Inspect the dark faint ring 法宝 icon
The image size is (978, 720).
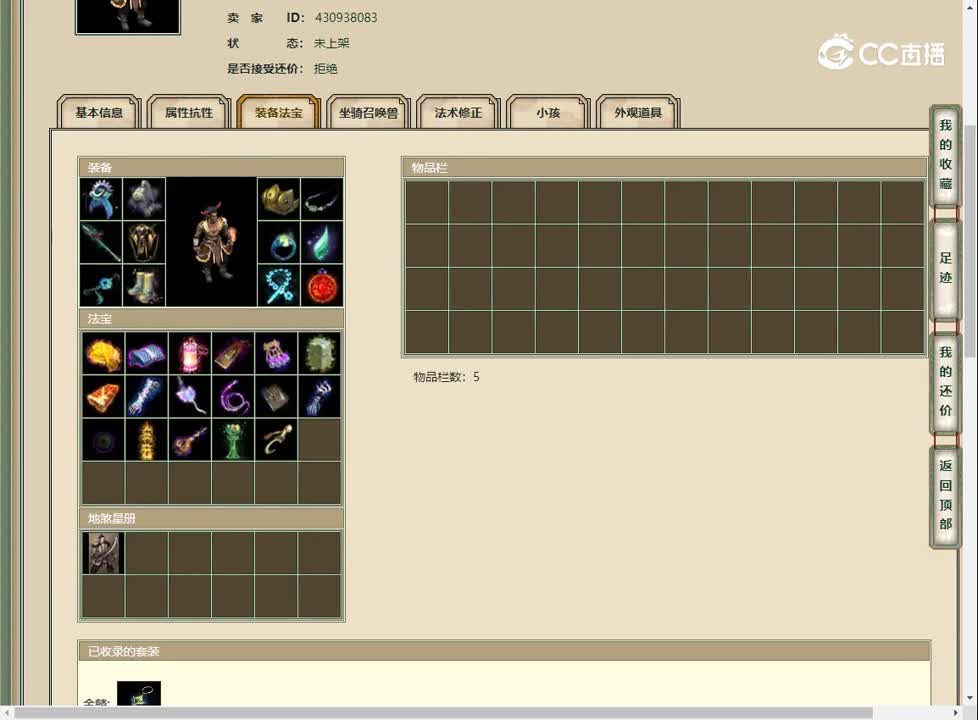(x=104, y=440)
